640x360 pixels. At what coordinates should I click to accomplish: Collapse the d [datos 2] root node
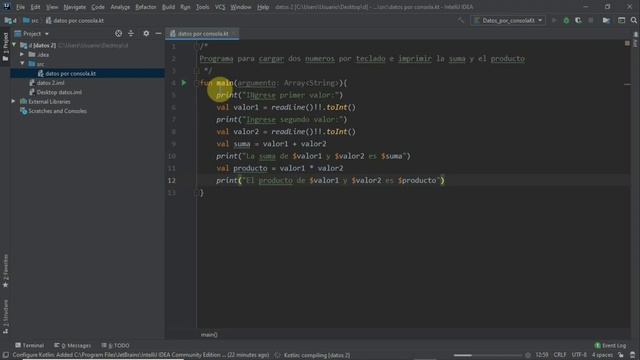[14, 45]
